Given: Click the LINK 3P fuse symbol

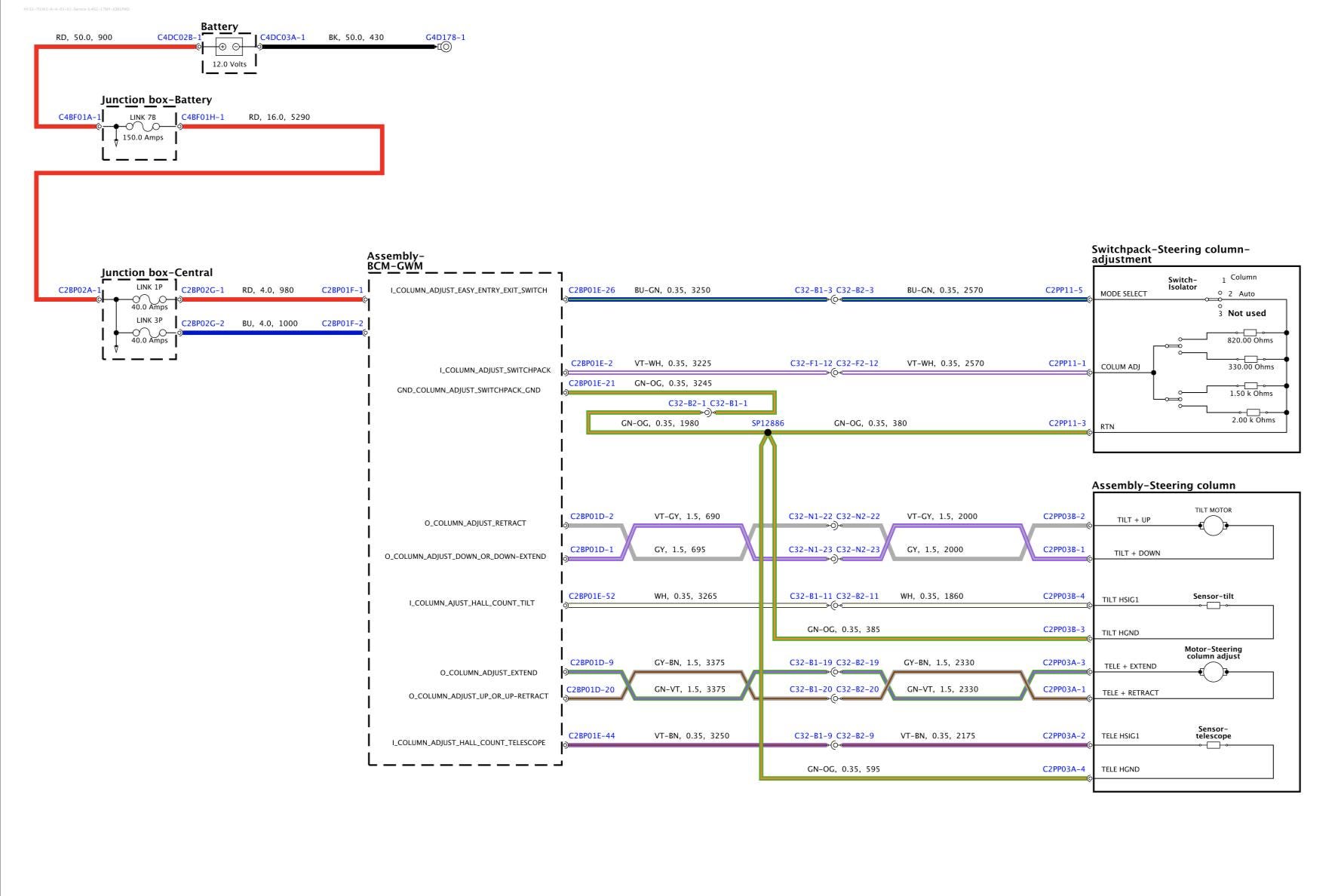Looking at the screenshot, I should pos(149,332).
